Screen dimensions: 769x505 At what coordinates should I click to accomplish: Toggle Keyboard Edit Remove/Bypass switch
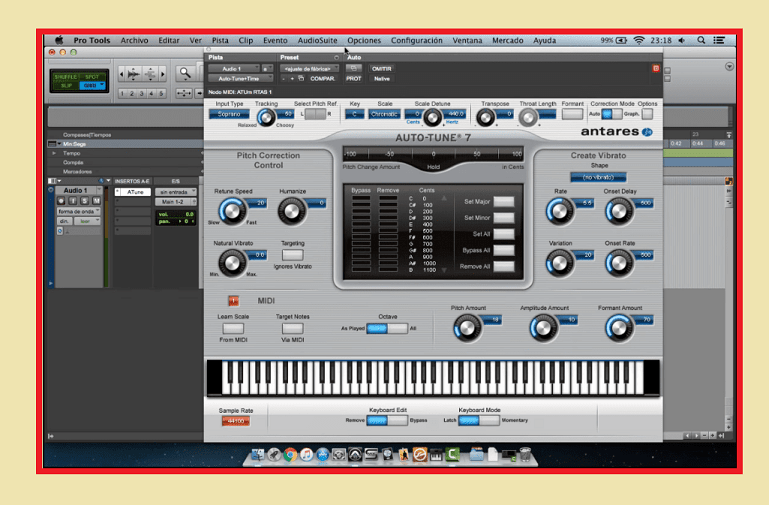tap(387, 420)
